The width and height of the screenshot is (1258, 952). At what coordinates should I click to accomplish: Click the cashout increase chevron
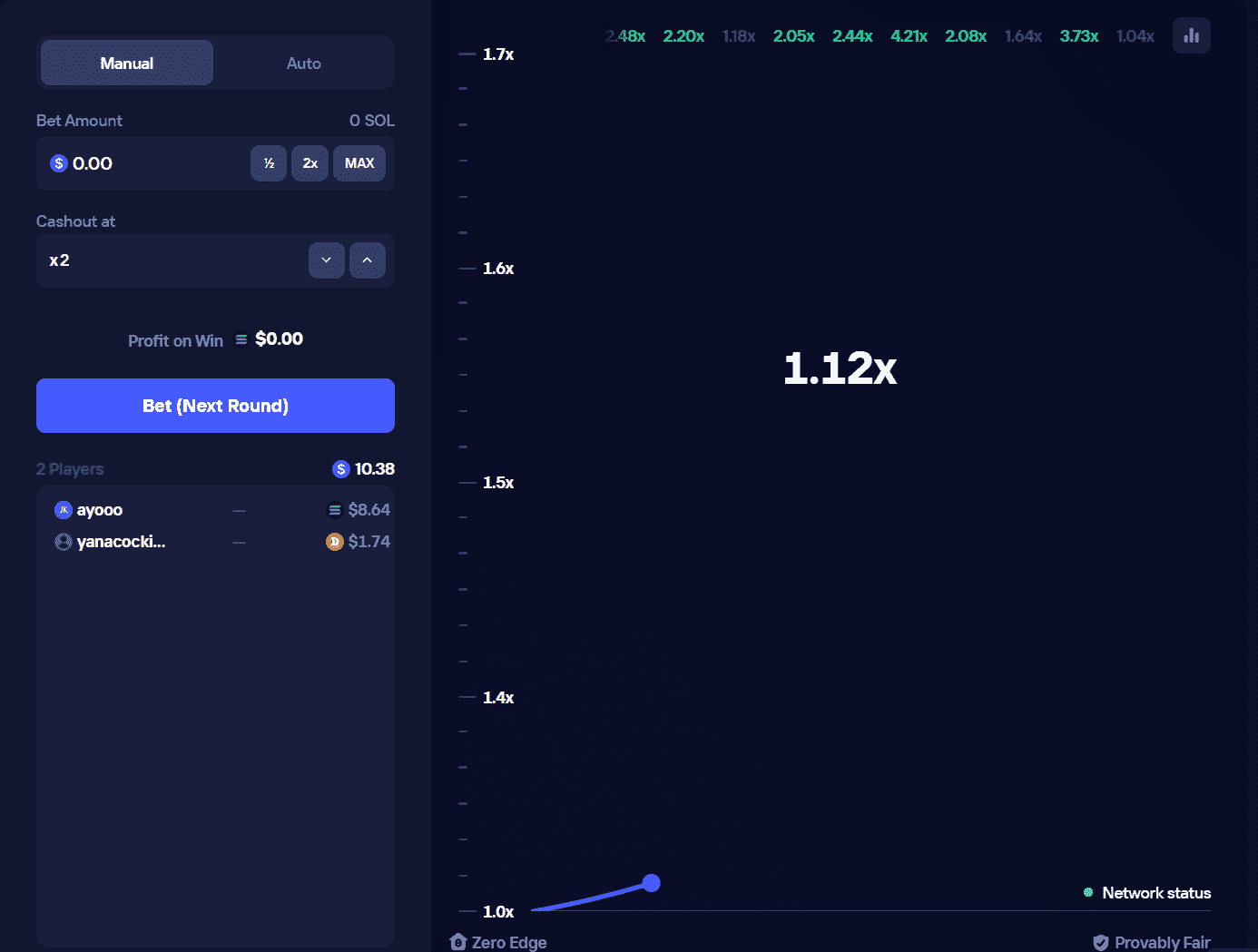pyautogui.click(x=368, y=260)
